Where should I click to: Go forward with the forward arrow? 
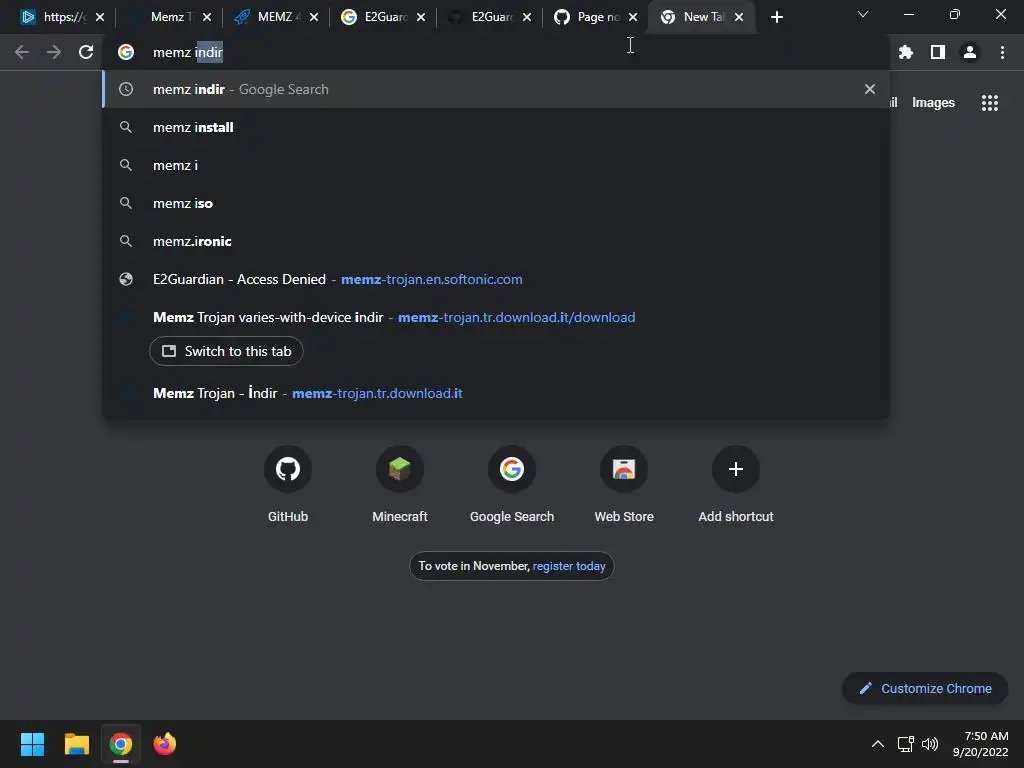tap(54, 52)
